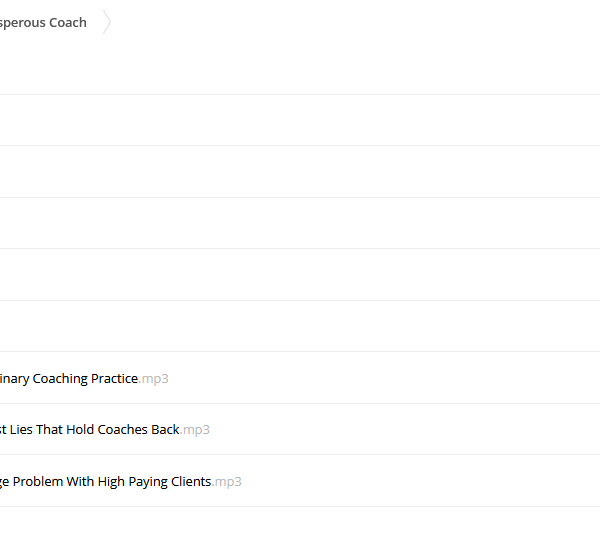Select the third empty list row
Viewport: 600px width, 556px height.
point(300,223)
